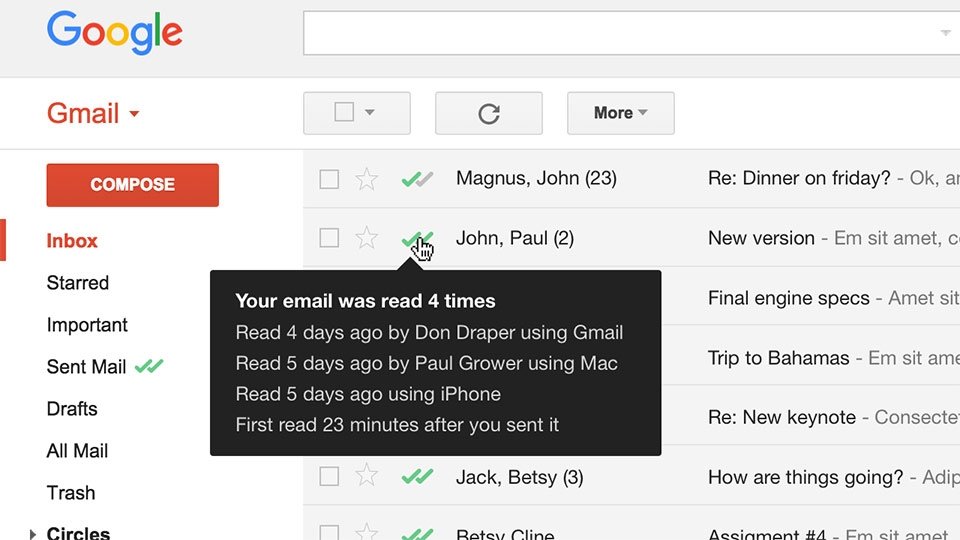Viewport: 960px width, 540px height.
Task: Tick the select-all checkbox in toolbar
Action: (344, 112)
